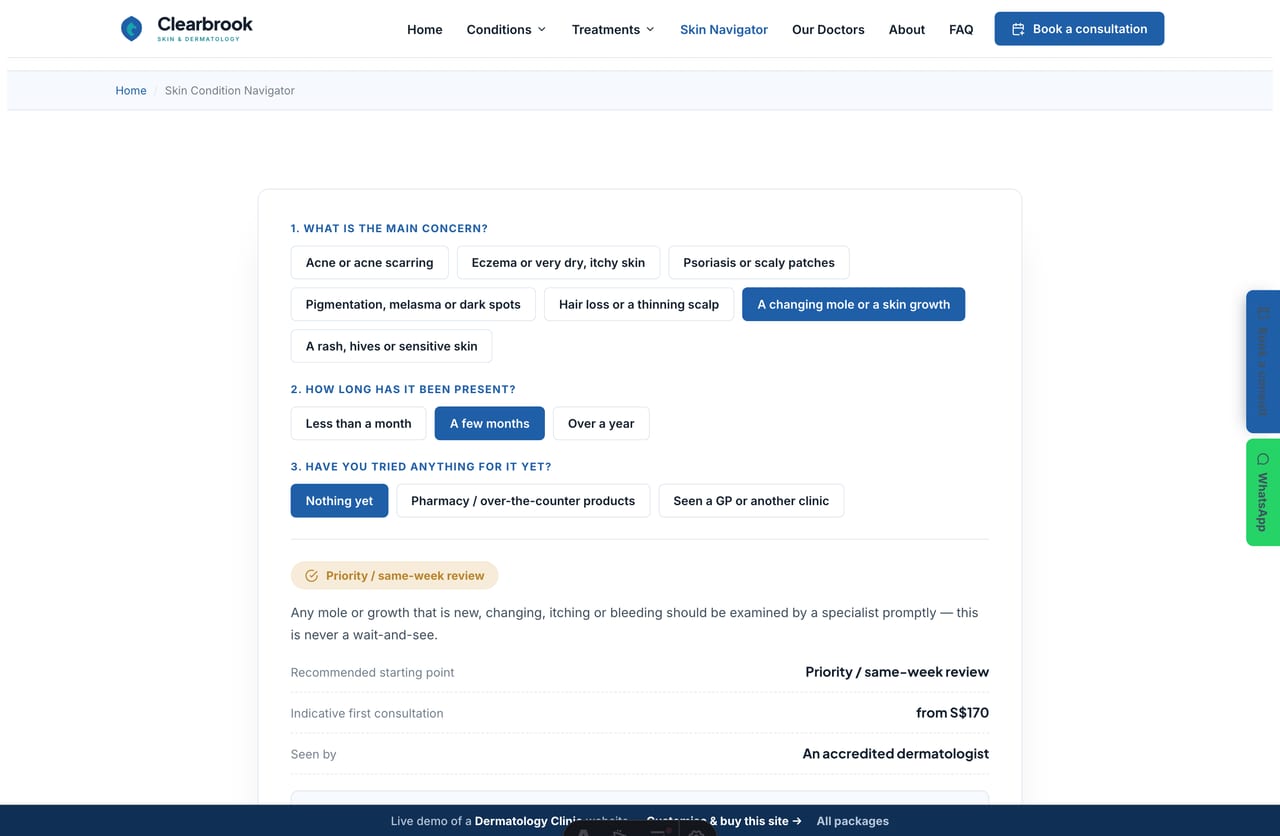Open the blue Book a consult side tab
The width and height of the screenshot is (1280, 836).
coord(1263,361)
